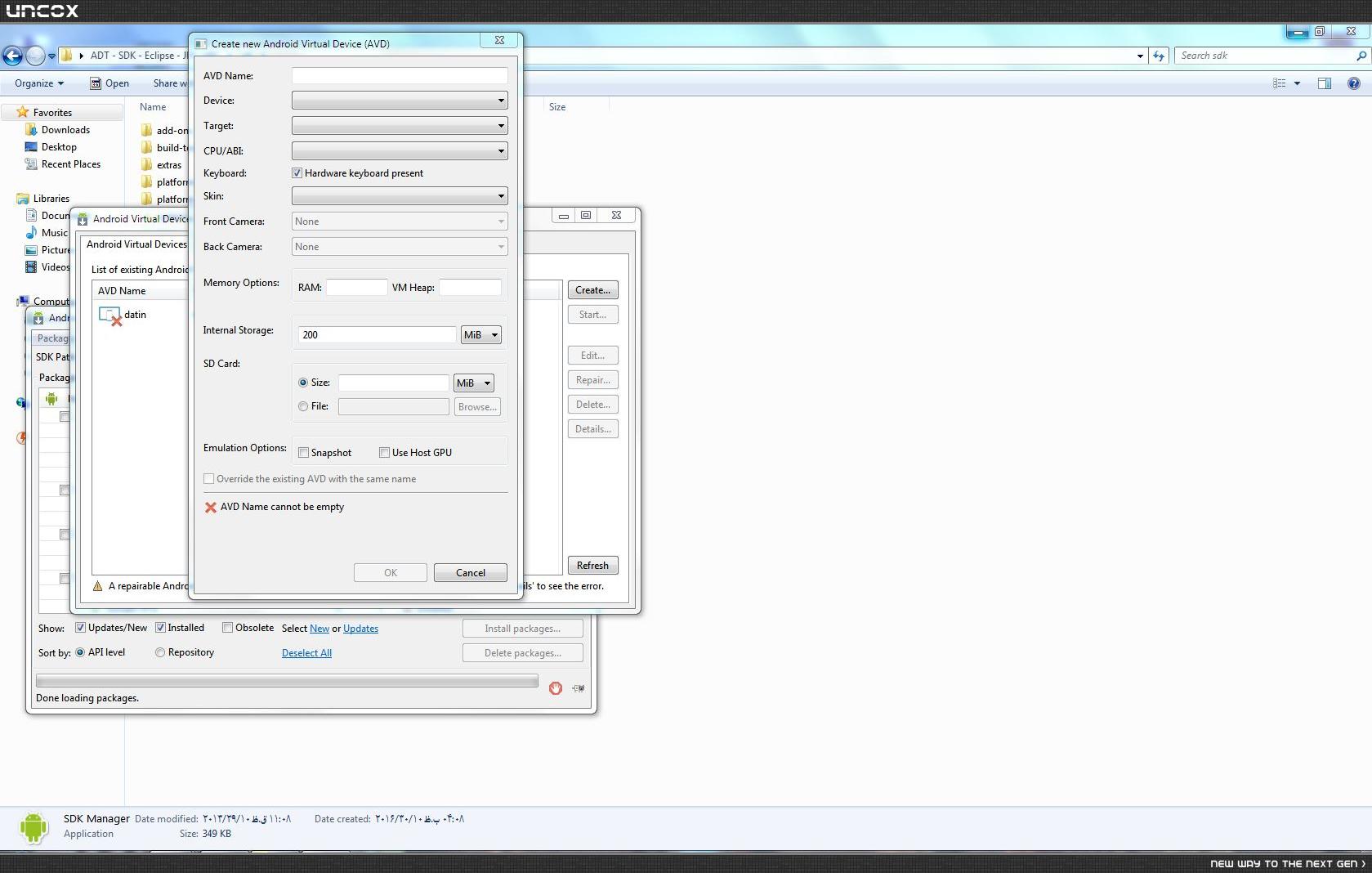Sort packages by Repository
1372x873 pixels.
[x=160, y=652]
